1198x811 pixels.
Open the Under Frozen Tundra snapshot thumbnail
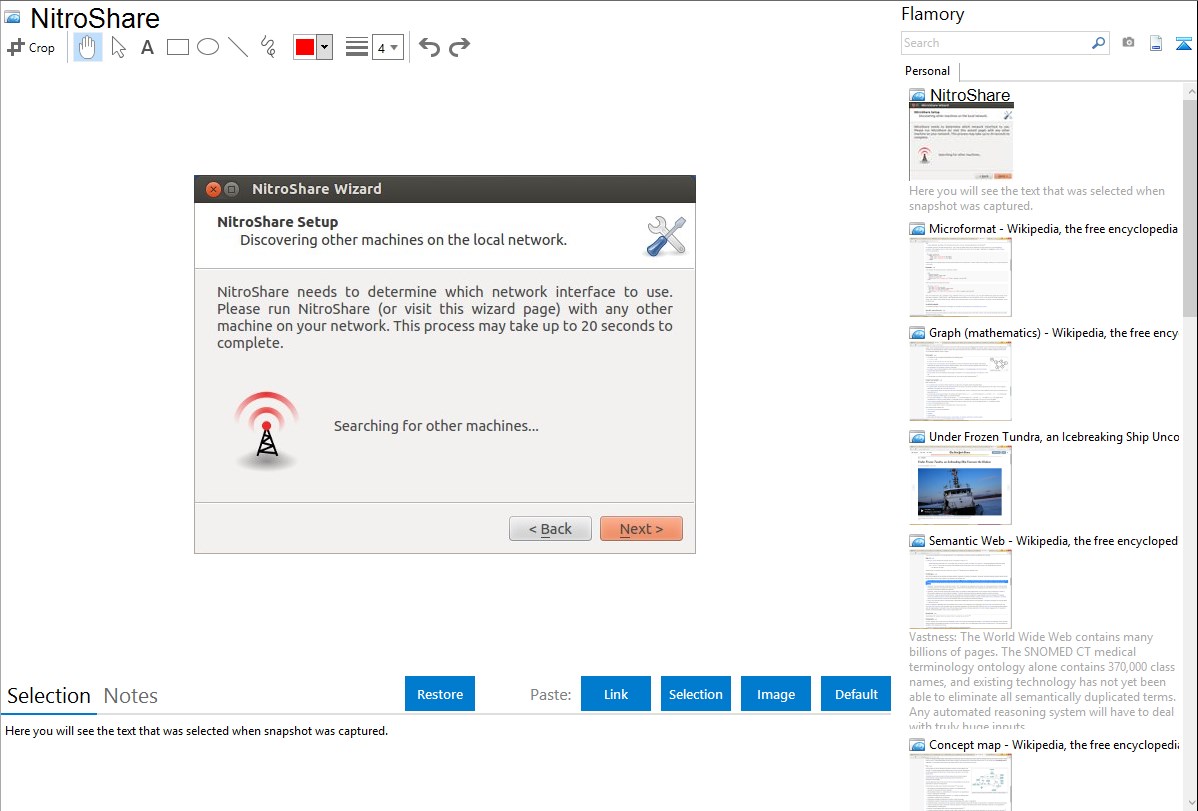point(960,485)
